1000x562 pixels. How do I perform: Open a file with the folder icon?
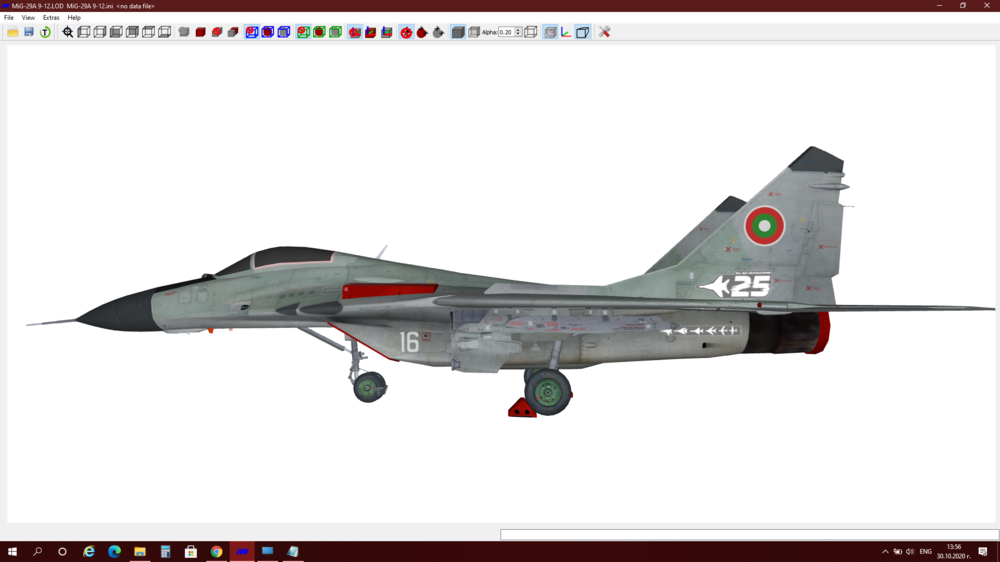[x=13, y=32]
